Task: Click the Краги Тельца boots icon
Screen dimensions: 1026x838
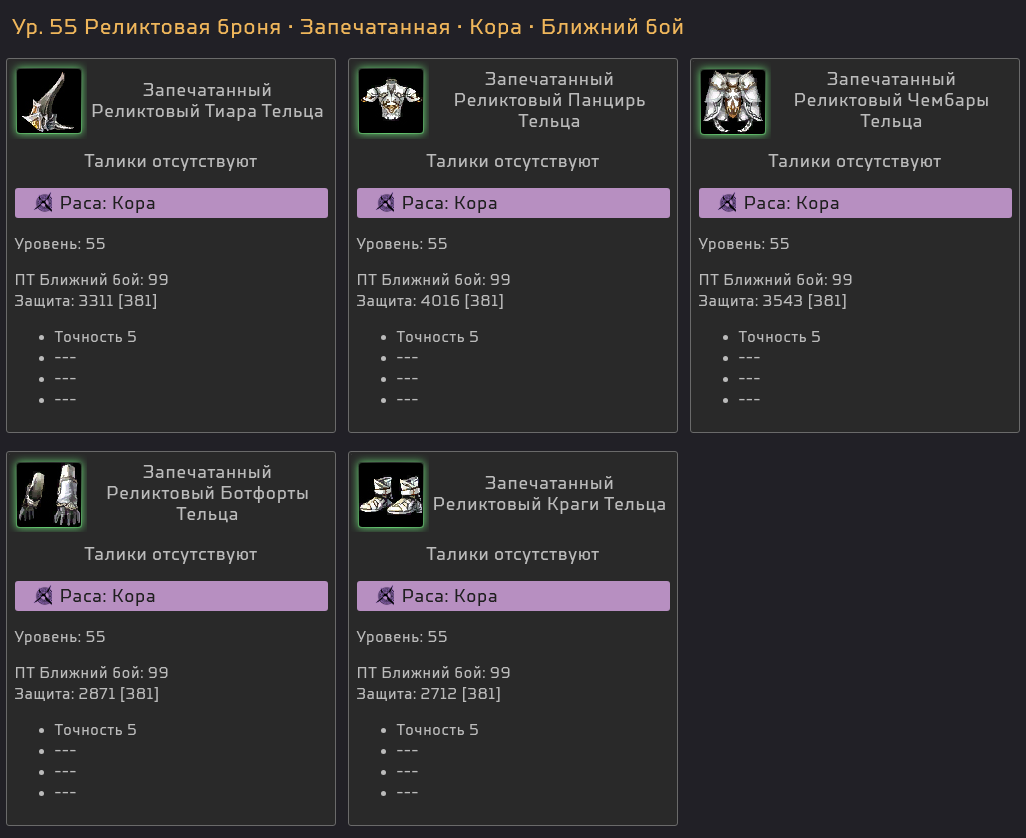Action: pyautogui.click(x=391, y=495)
